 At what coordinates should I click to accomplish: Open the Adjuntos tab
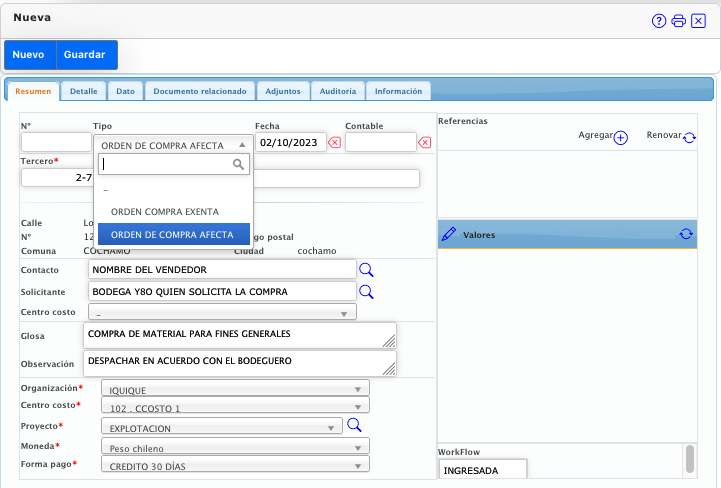(283, 91)
